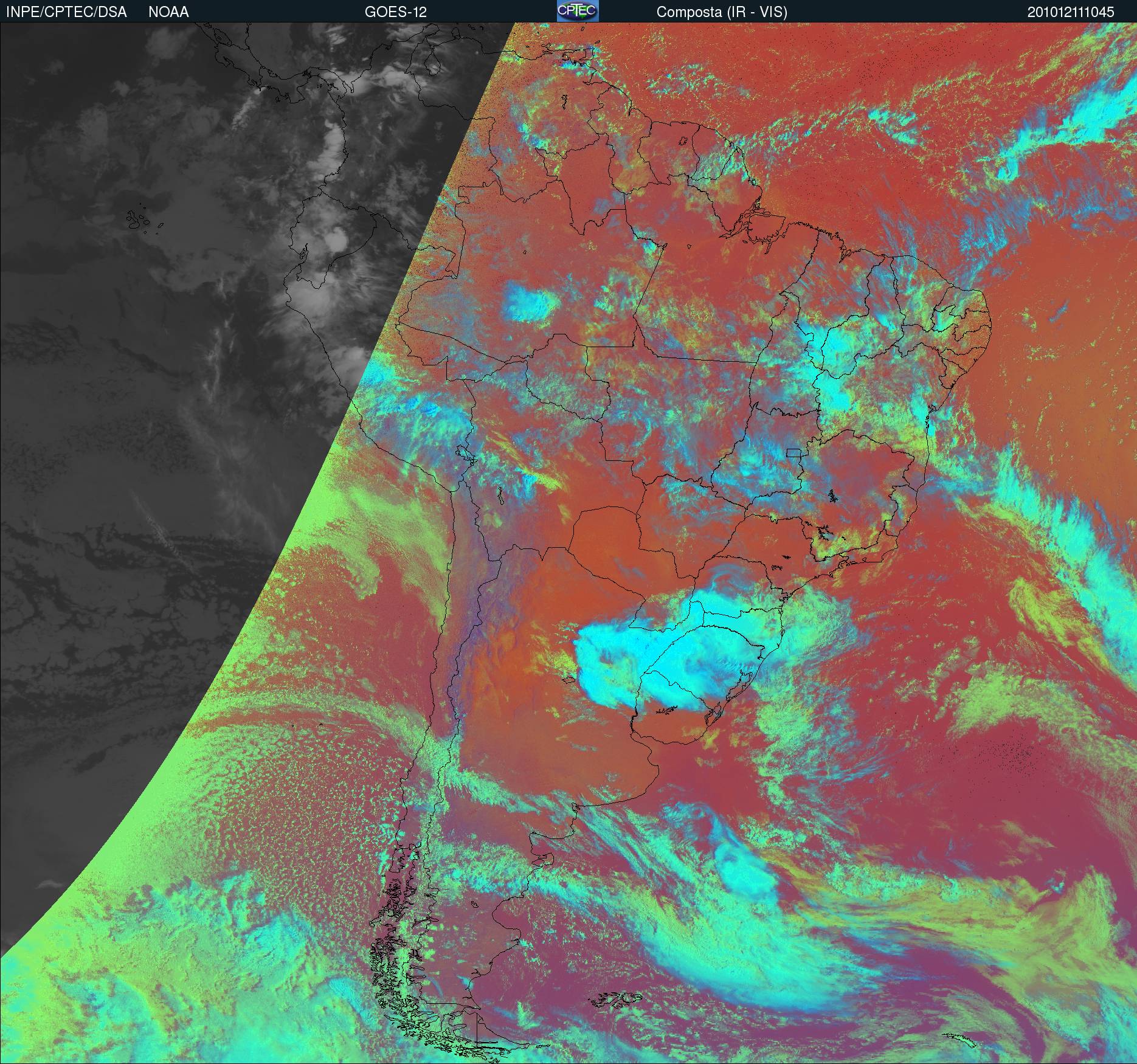Click the Galápagos Islands outline in the Pacific

coord(140,219)
